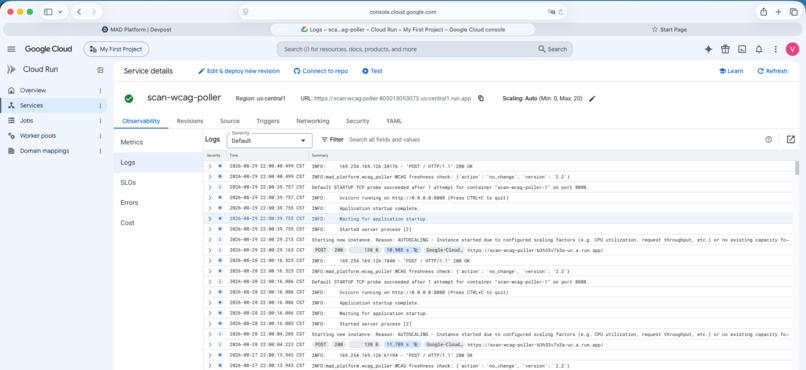Select the Observability tab
806x370 pixels.
141,121
